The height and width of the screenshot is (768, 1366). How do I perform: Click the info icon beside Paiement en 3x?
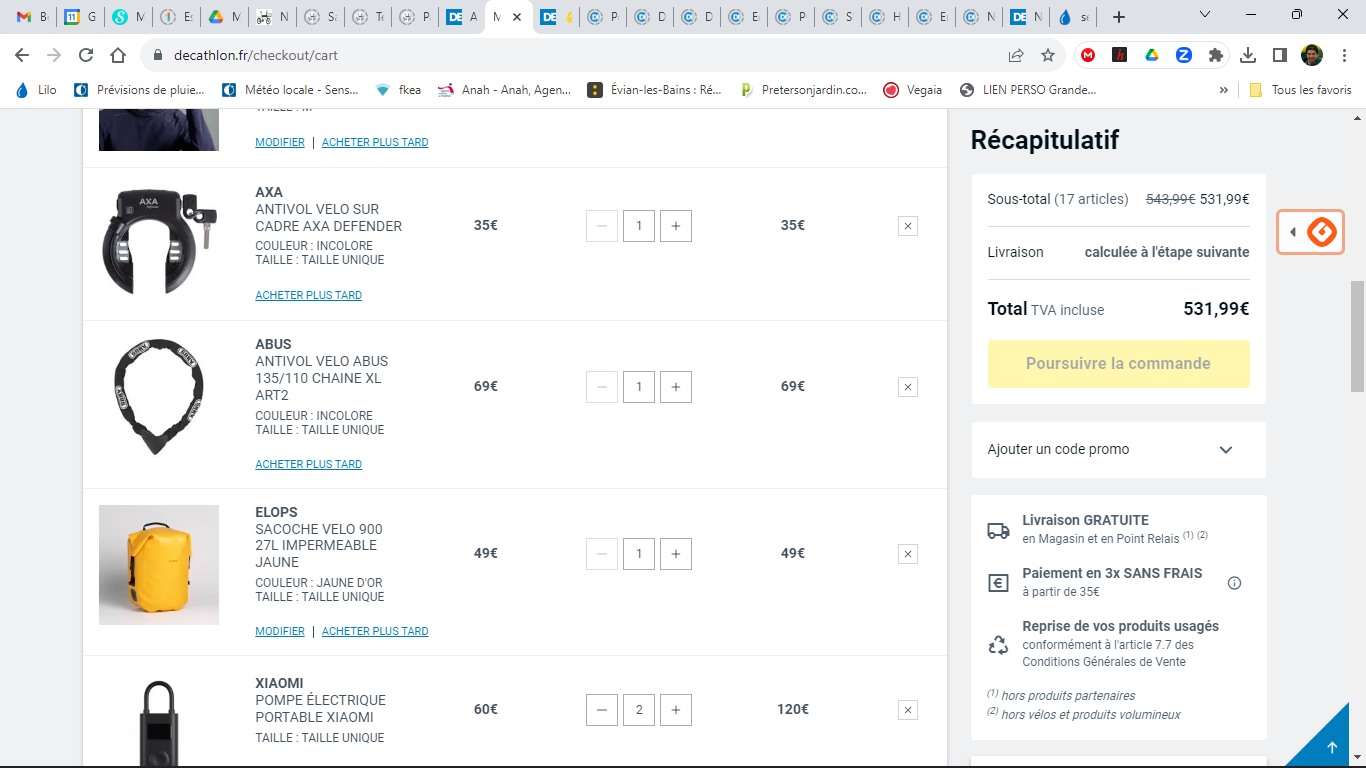coord(1234,583)
